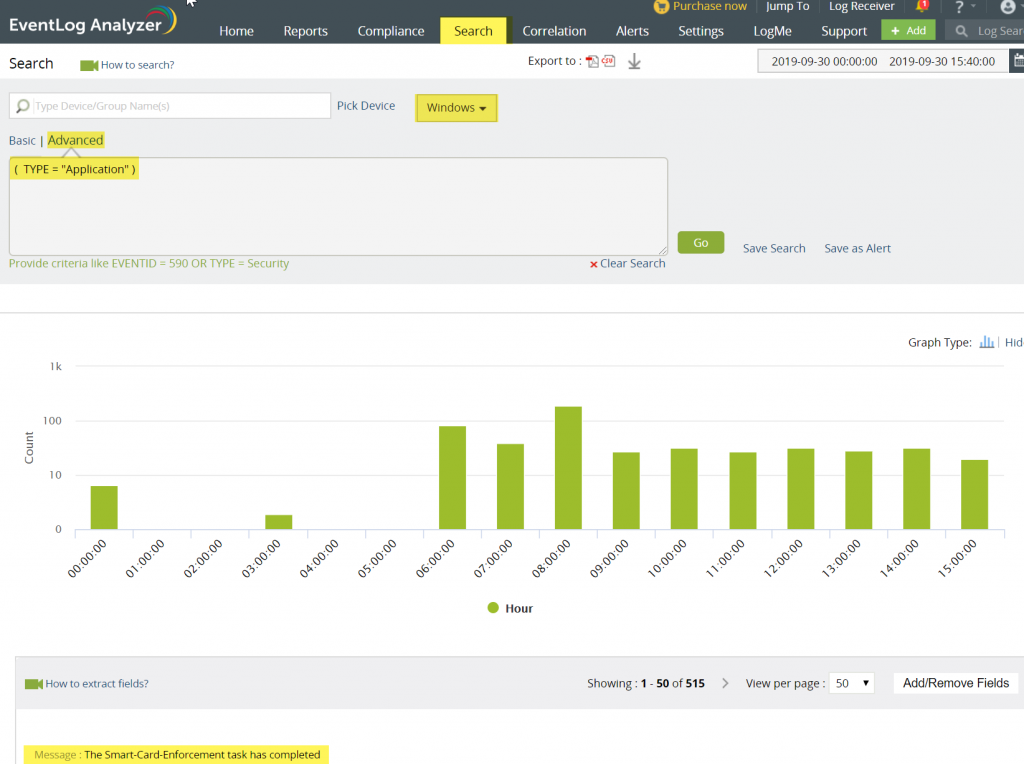Click the How to search video icon

[x=89, y=65]
